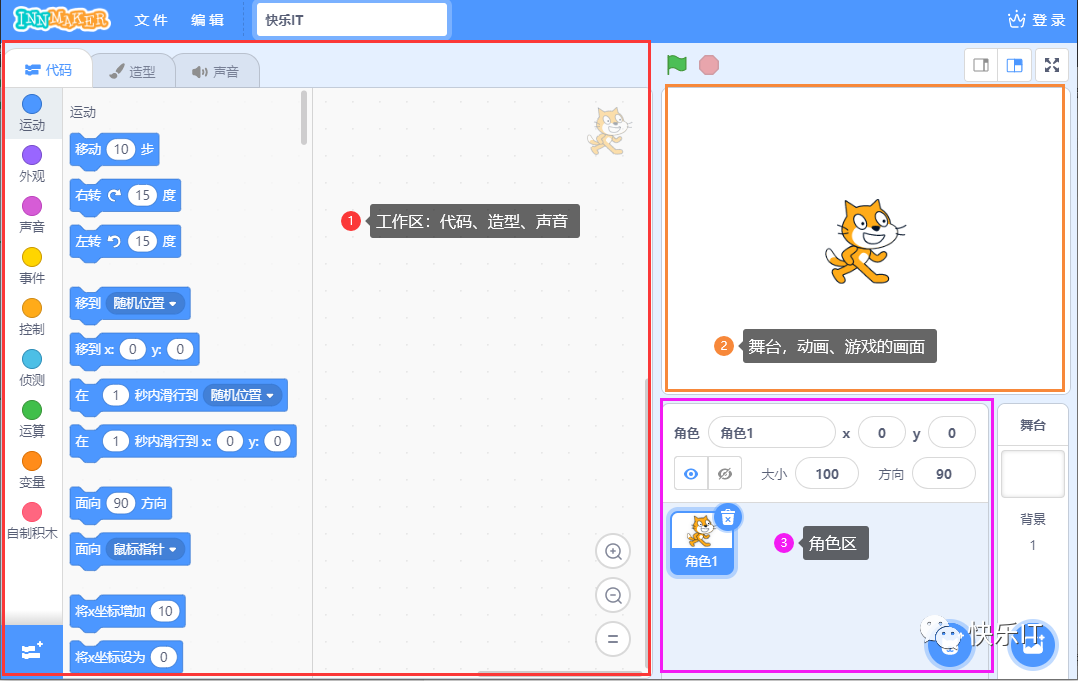Switch to small stage layout

981,65
